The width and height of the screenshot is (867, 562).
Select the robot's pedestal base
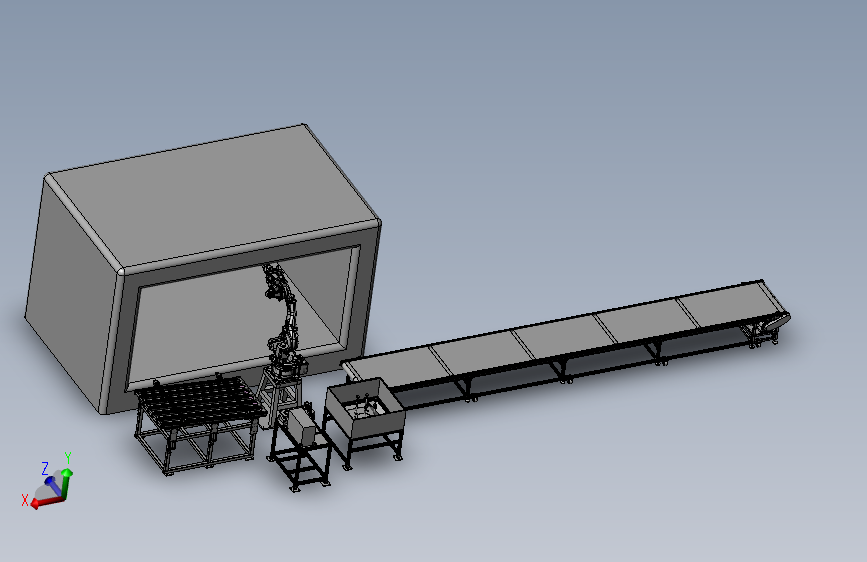[279, 396]
